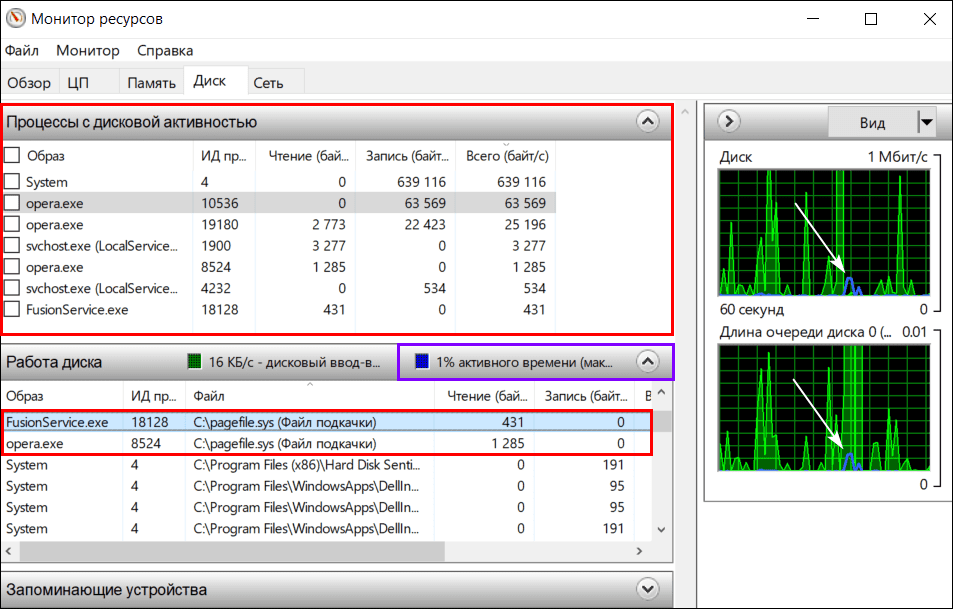This screenshot has height=609, width=953.
Task: Toggle the select-all Образ checkbox
Action: (x=12, y=155)
